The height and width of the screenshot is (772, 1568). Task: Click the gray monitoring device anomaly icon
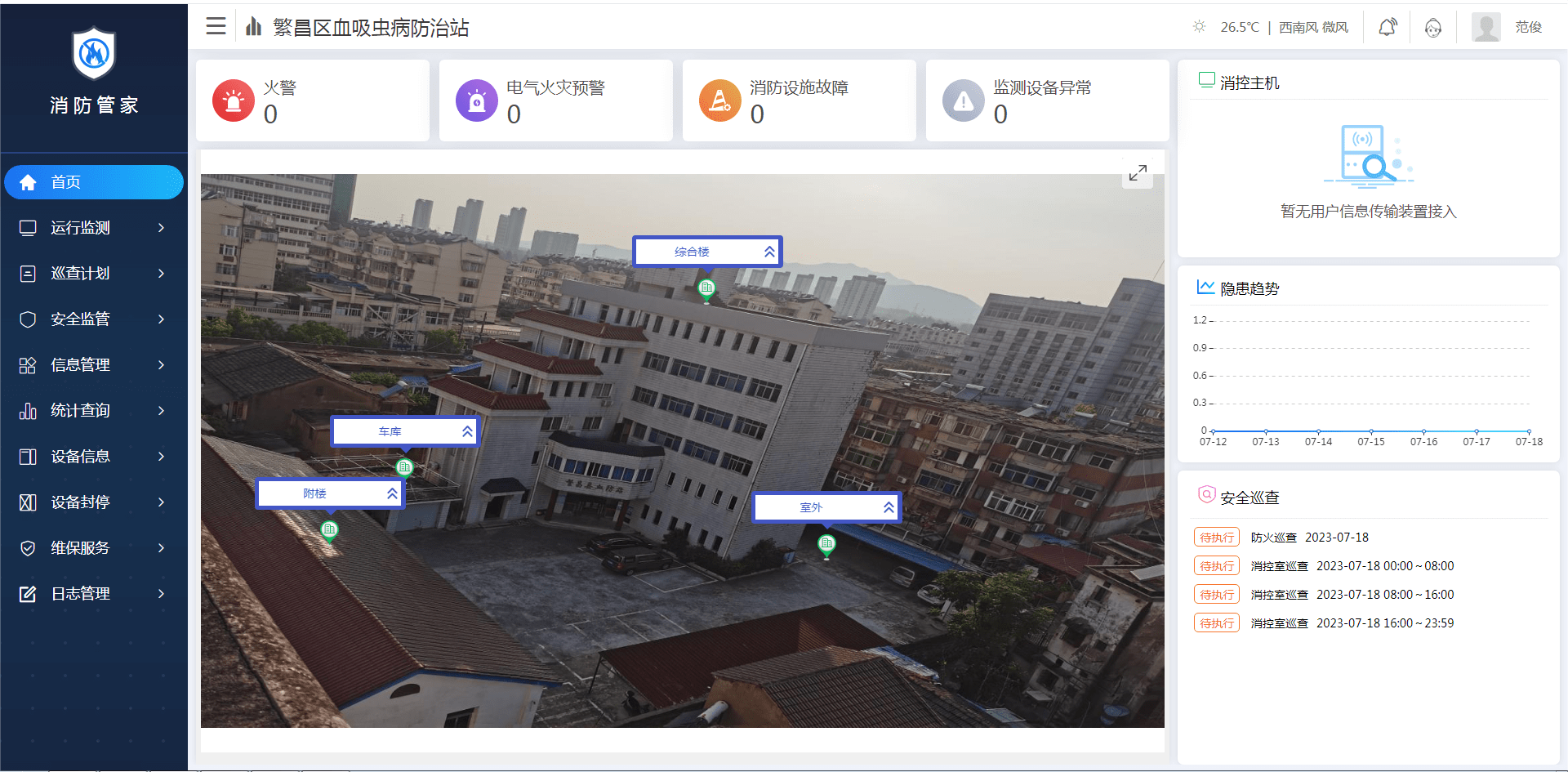click(x=964, y=100)
